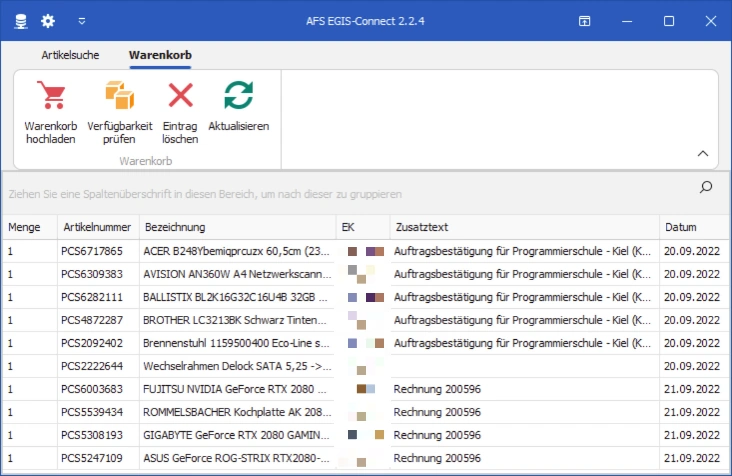Open the quick access customize dropdown arrow

click(82, 21)
